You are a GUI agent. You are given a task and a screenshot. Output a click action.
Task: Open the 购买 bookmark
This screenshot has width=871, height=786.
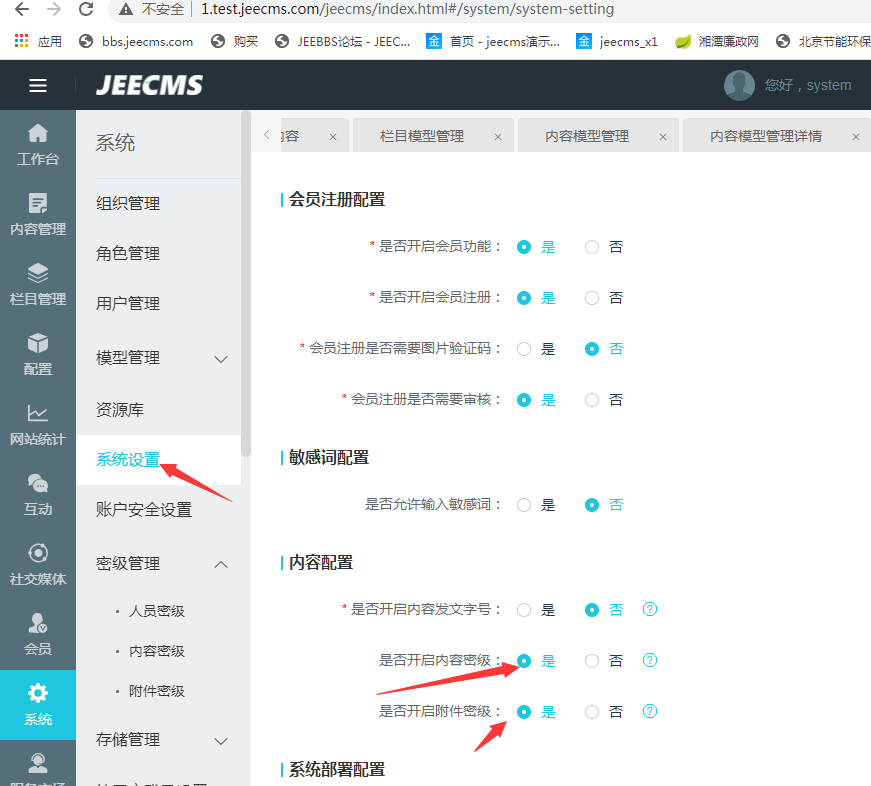click(x=234, y=42)
